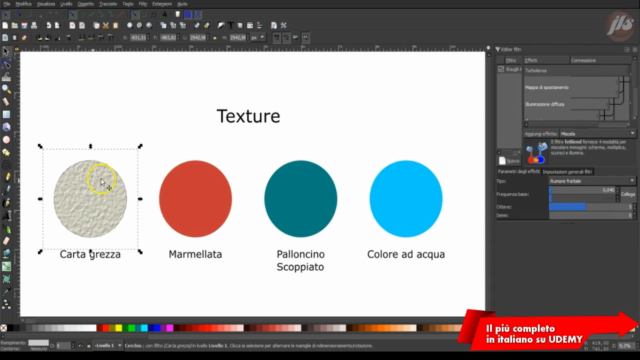Toggle the Rough filter checkbox
The height and width of the screenshot is (360, 640).
[x=501, y=69]
